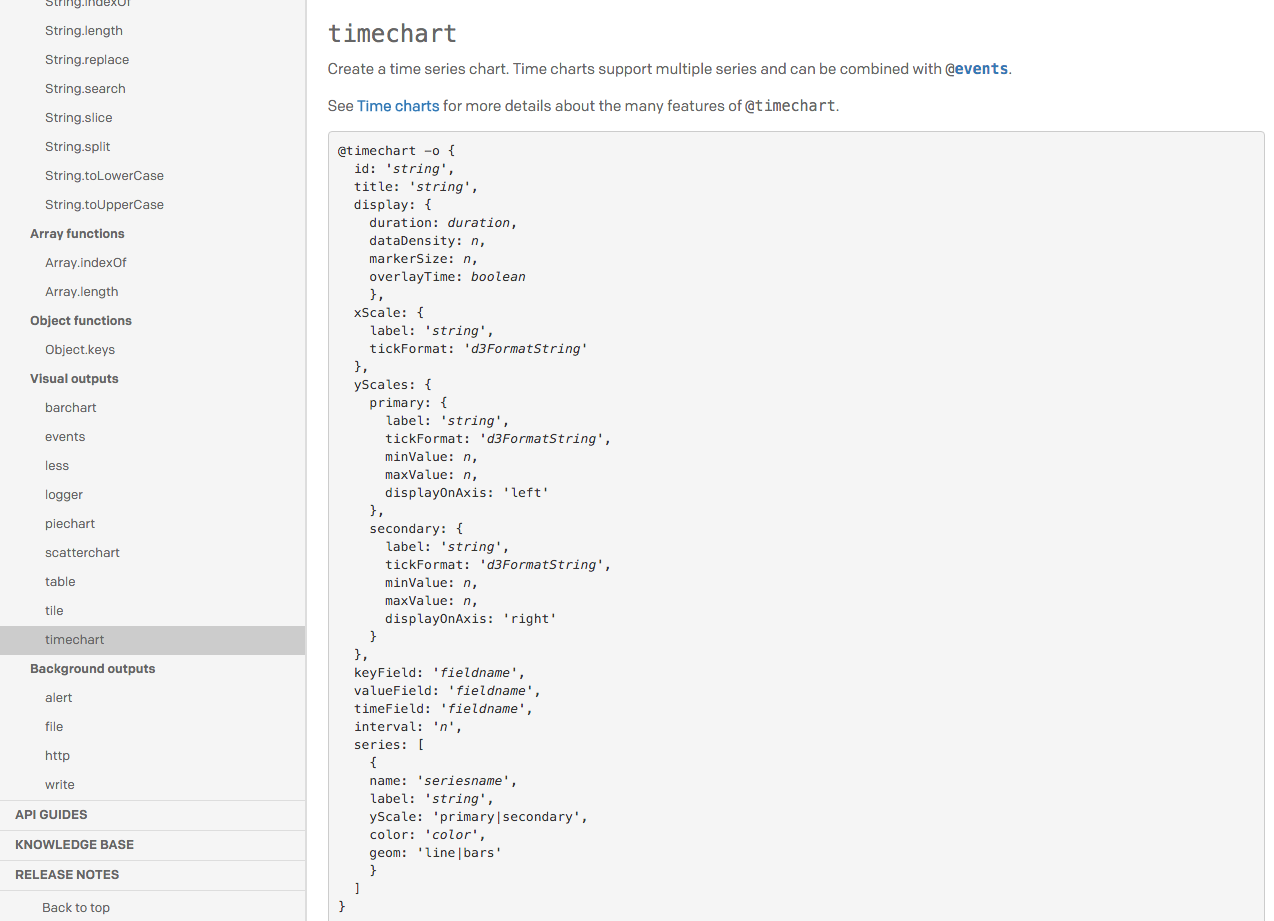Open scatterchart in Visual outputs

pos(82,553)
